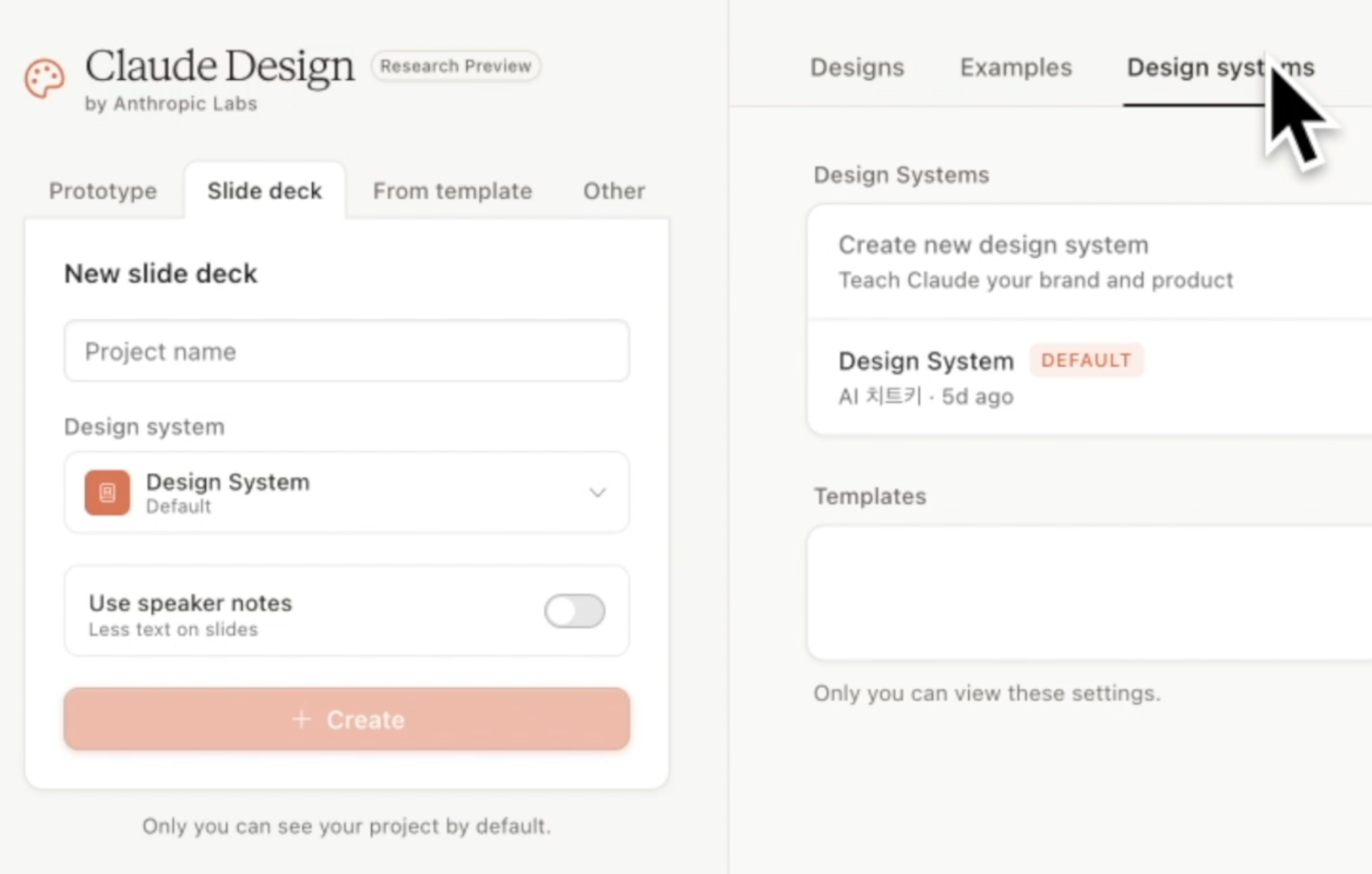Focus the Project name input field
Screen dimensions: 1372x874
tap(347, 351)
